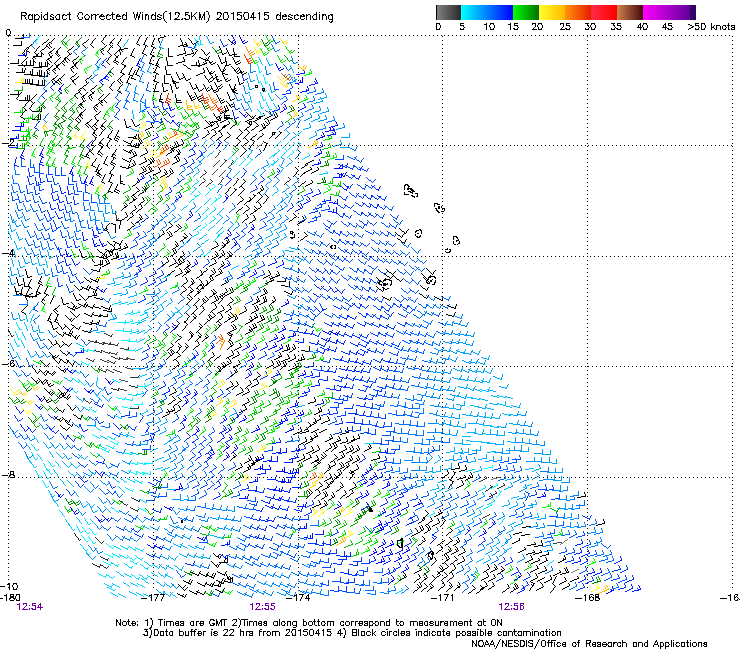Select the blue 10-15 knots legend color segment

pyautogui.click(x=500, y=12)
